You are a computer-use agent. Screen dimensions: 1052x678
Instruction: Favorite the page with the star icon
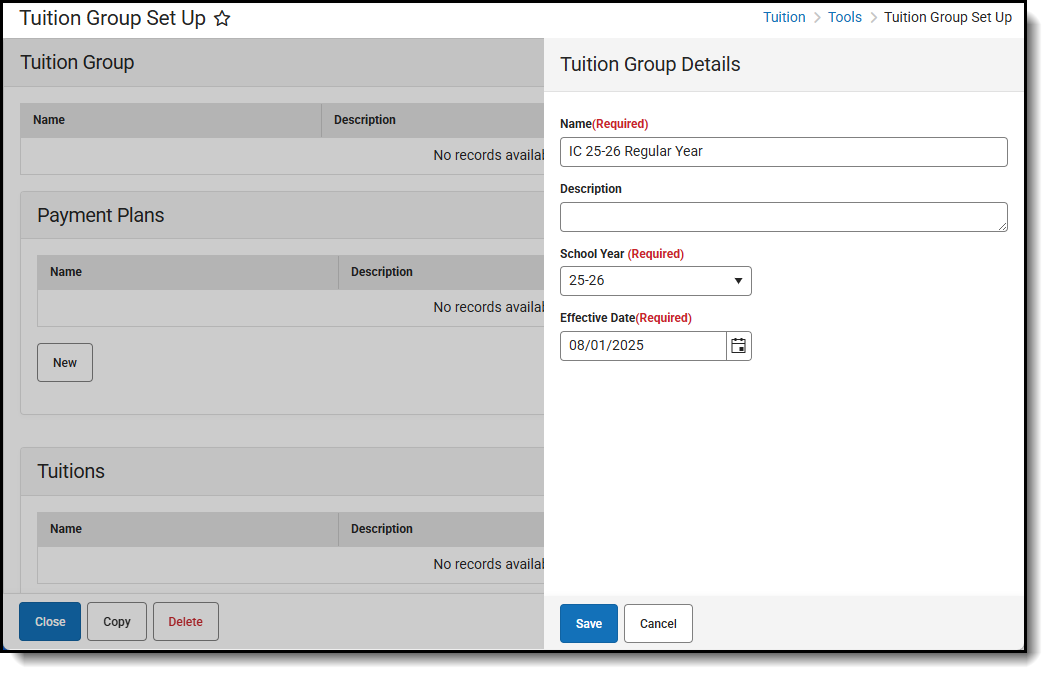pyautogui.click(x=222, y=19)
